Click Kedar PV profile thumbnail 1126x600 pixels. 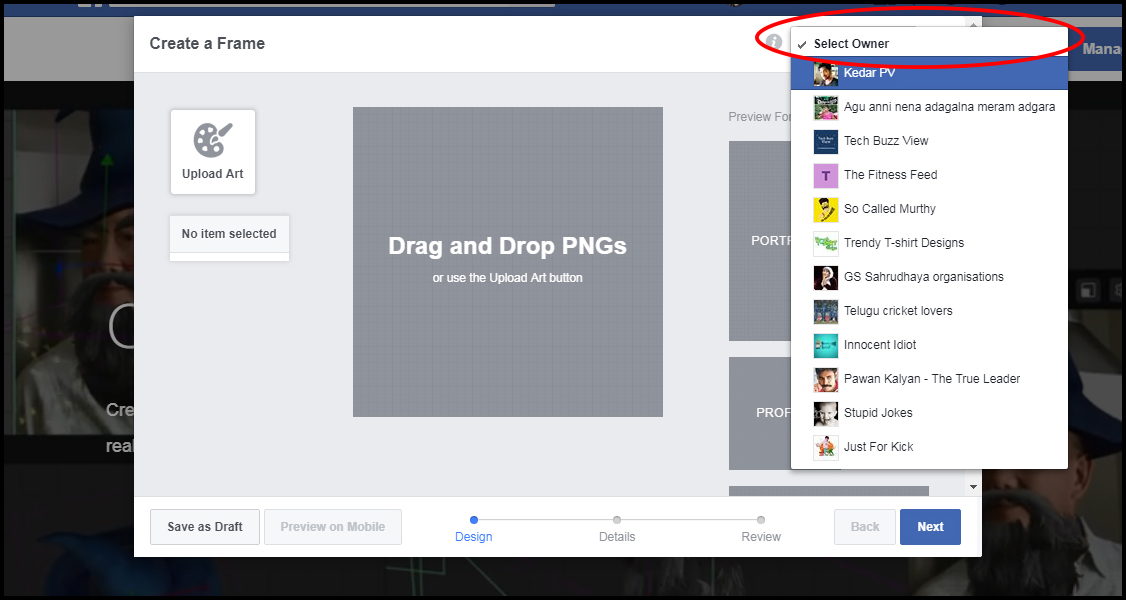[x=826, y=73]
